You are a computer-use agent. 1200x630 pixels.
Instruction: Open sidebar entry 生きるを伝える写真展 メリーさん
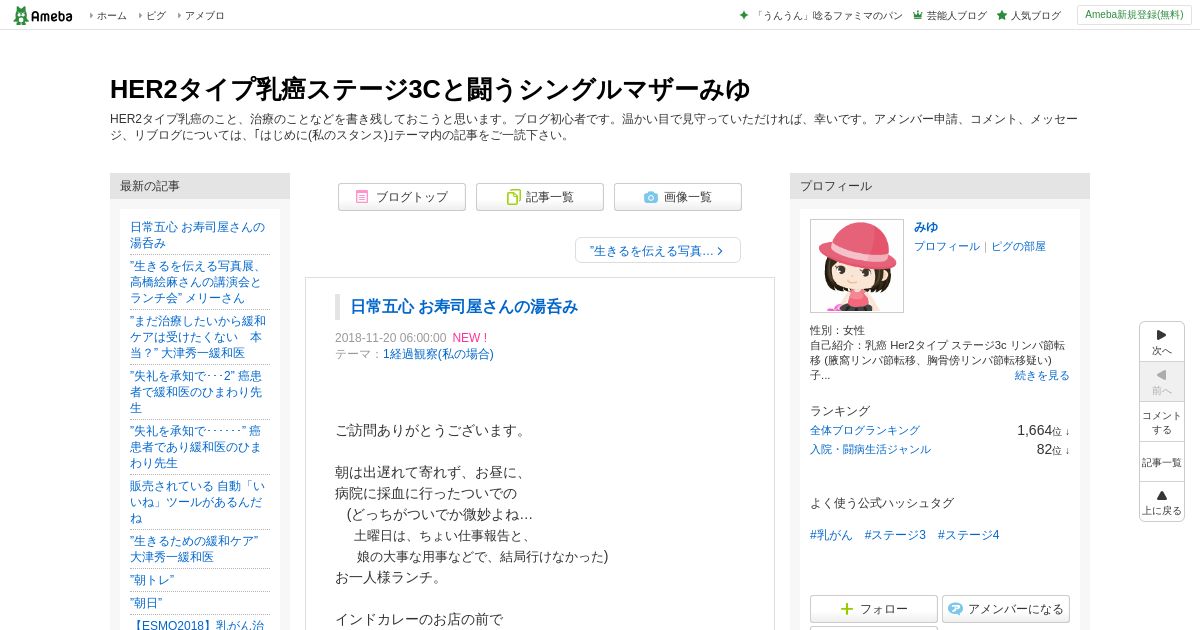coord(197,282)
